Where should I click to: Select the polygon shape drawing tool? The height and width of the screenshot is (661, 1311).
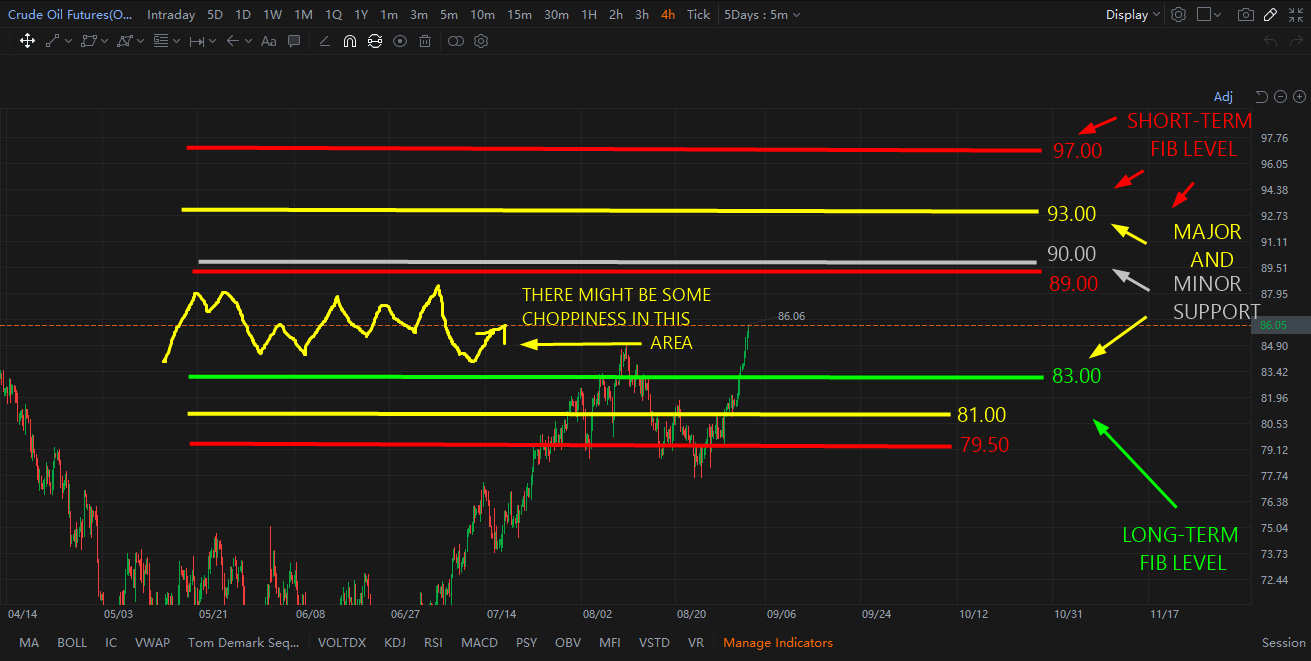coord(89,41)
